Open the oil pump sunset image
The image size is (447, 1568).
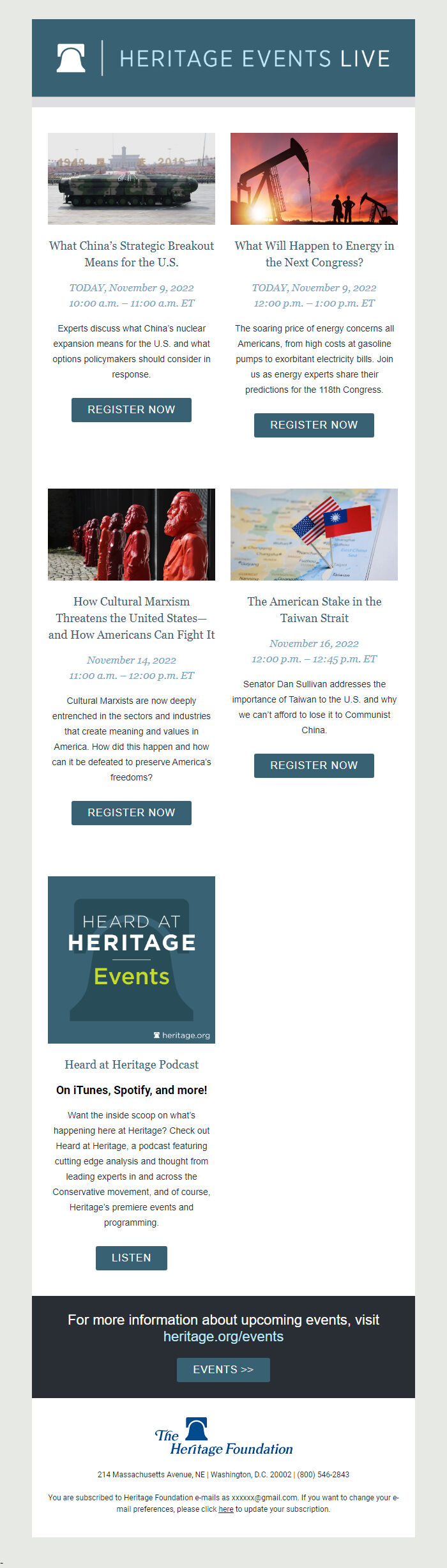point(314,179)
